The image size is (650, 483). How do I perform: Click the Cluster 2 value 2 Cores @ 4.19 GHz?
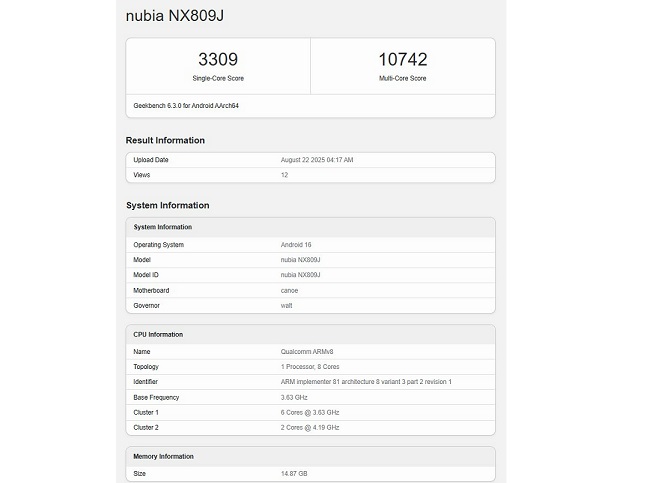point(310,427)
